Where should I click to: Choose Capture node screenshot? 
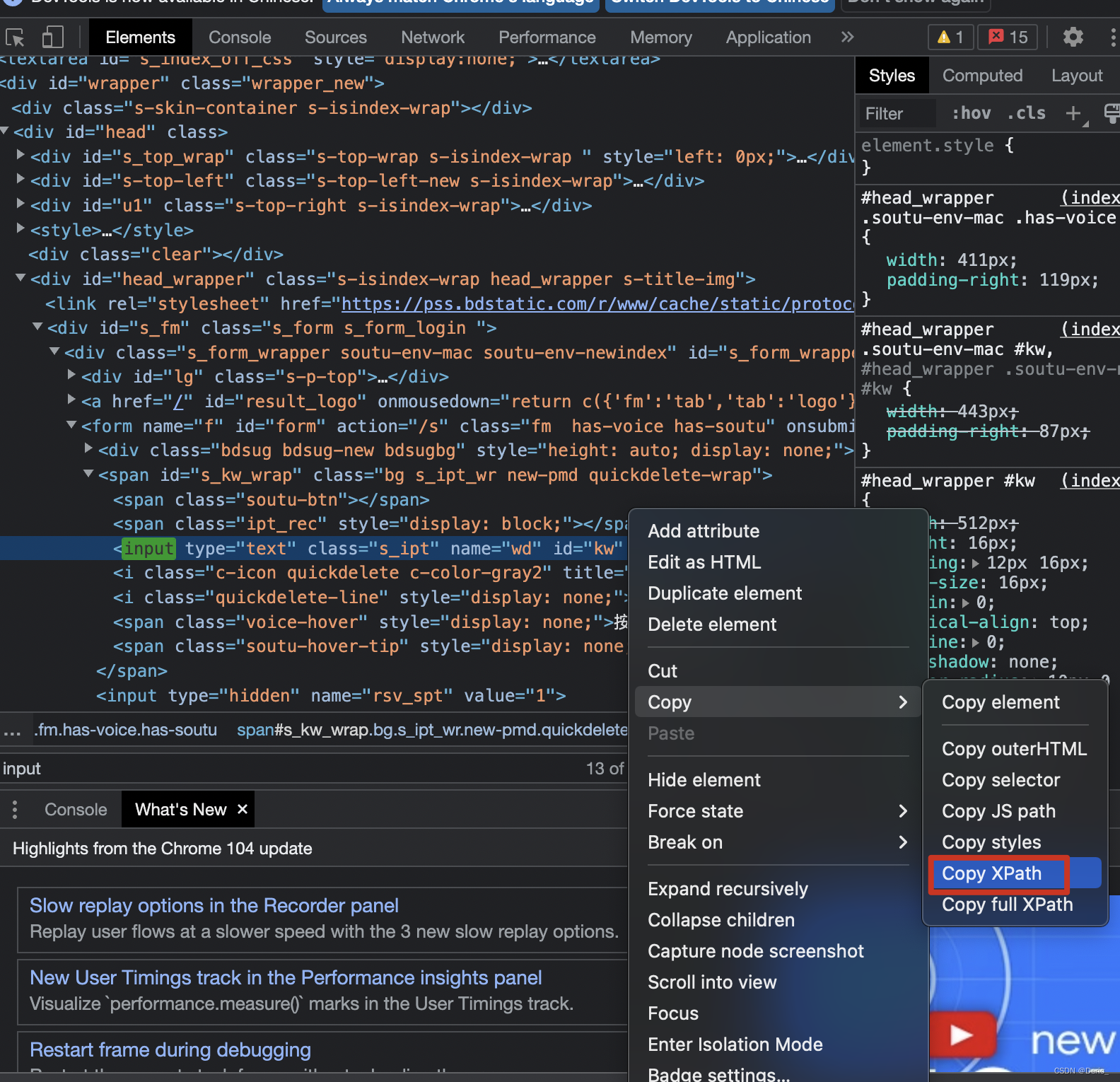(x=778, y=951)
